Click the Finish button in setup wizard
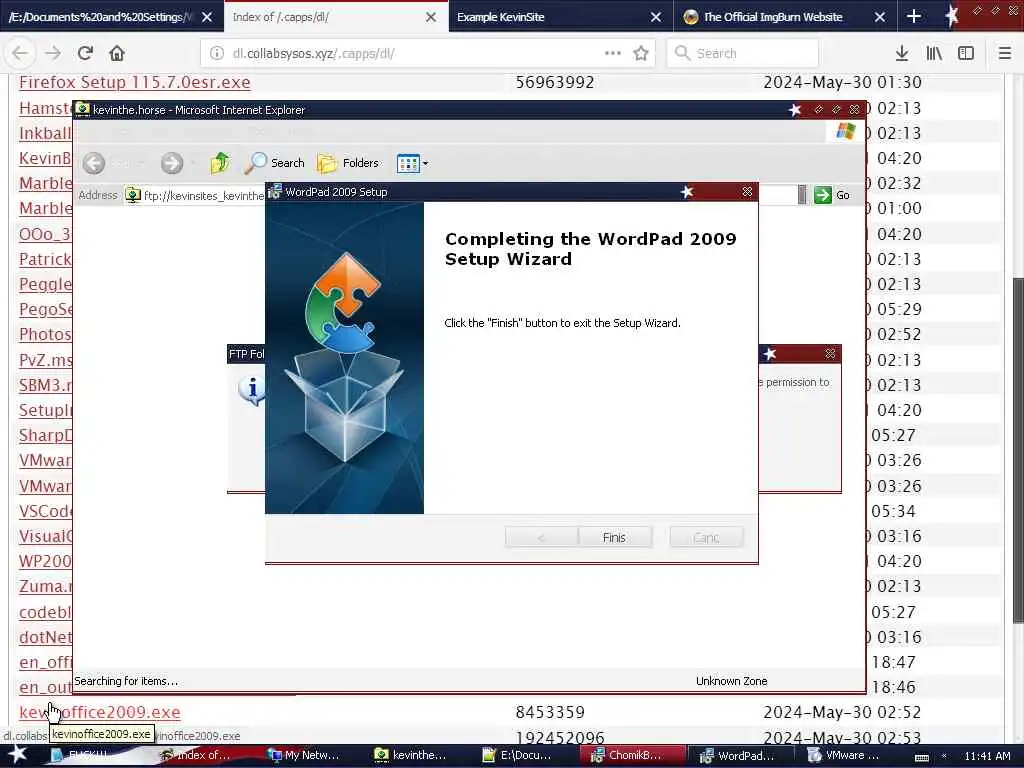Image resolution: width=1024 pixels, height=768 pixels. (615, 537)
